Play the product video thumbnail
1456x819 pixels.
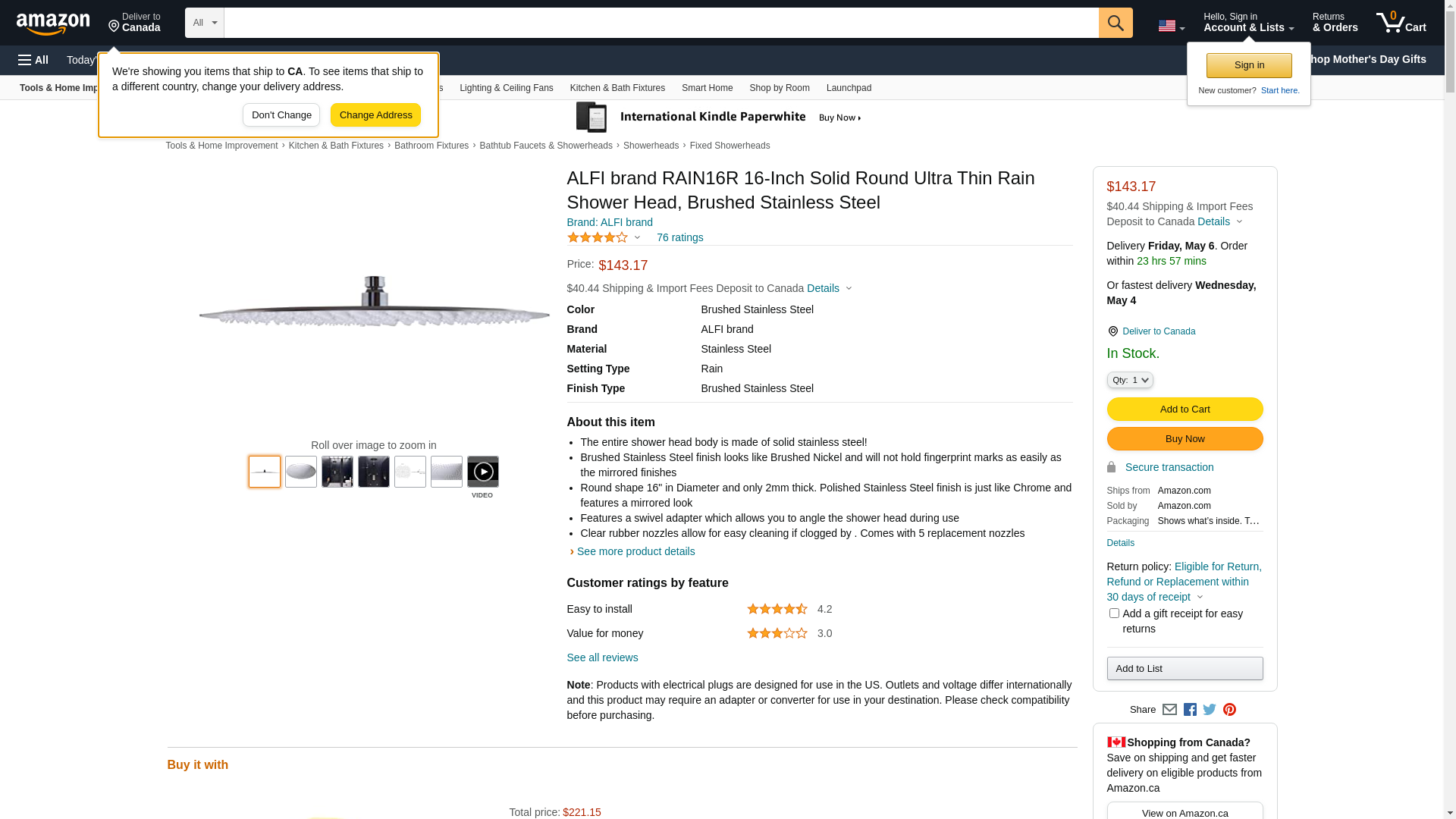483,472
